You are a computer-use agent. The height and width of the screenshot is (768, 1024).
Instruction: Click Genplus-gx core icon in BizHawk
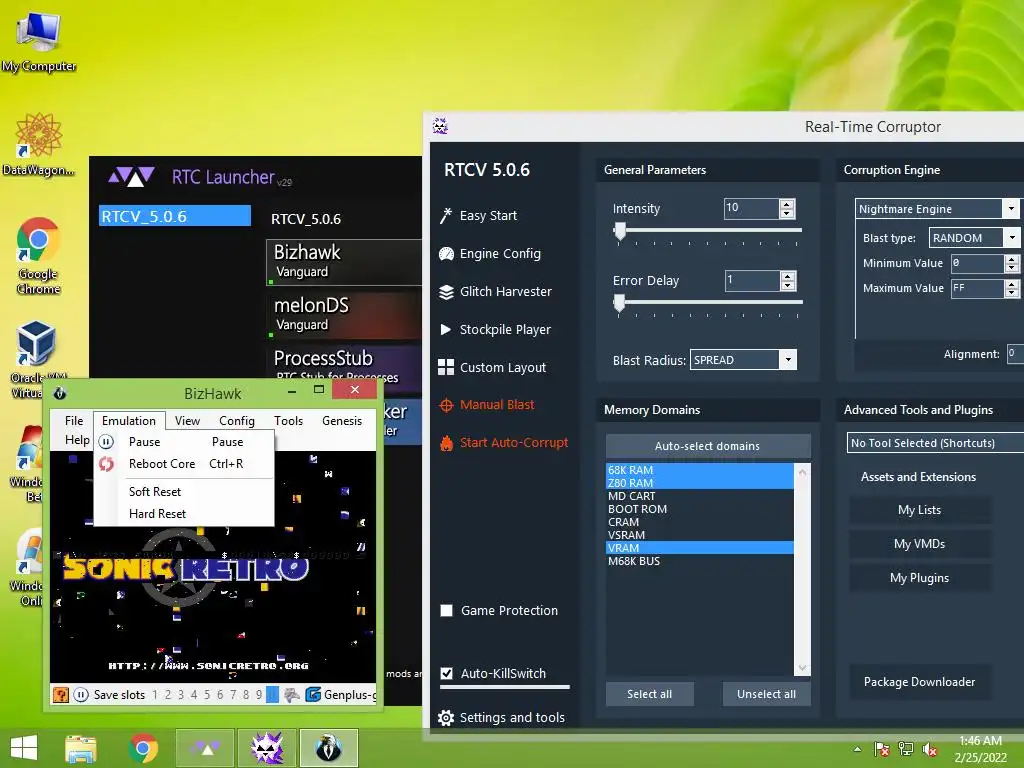click(x=313, y=695)
